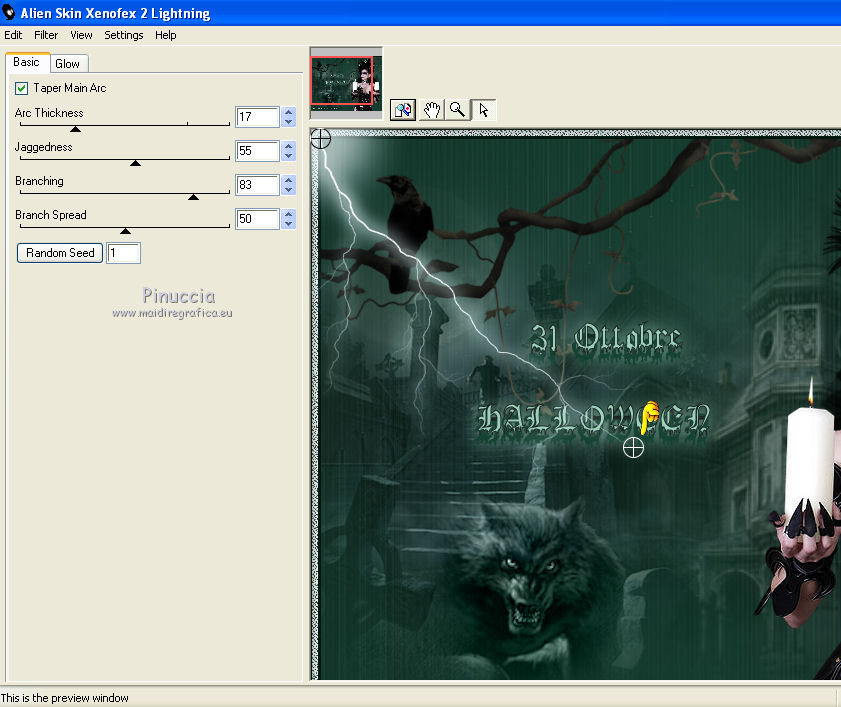The image size is (841, 707).
Task: Decrease Branch Spread with down arrow
Action: coord(289,224)
